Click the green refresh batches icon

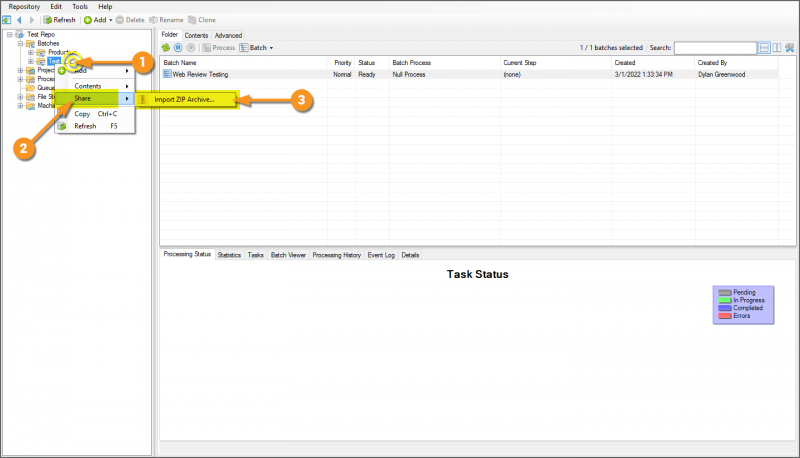click(166, 47)
